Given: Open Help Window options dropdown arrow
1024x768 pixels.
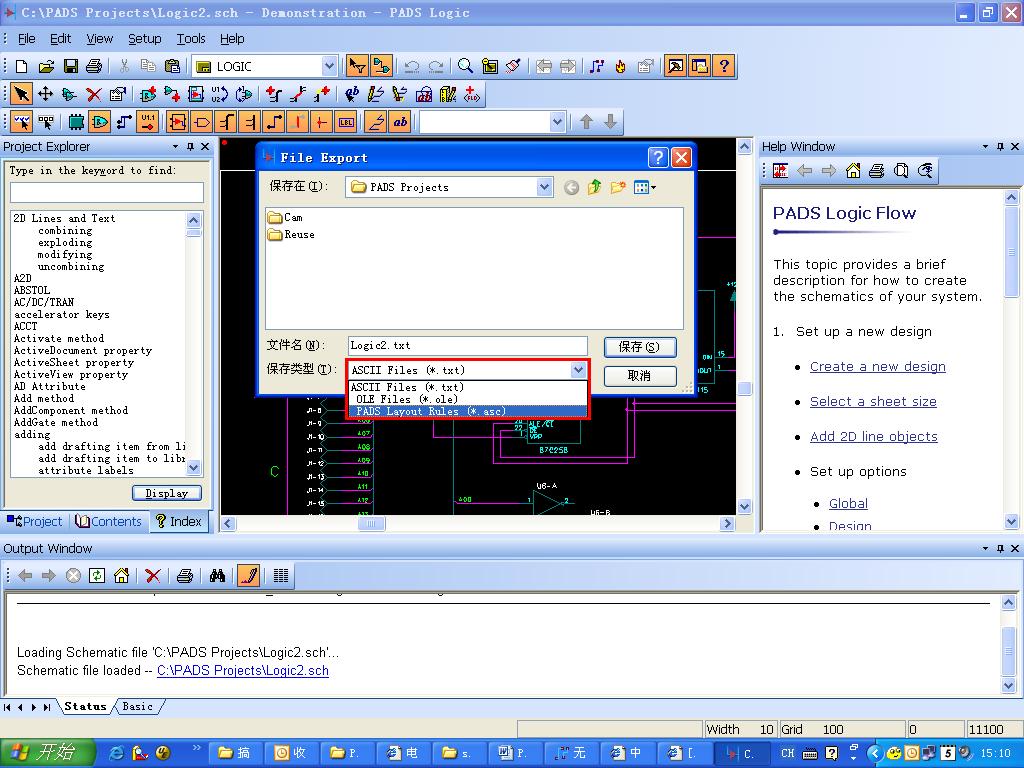Looking at the screenshot, I should click(985, 147).
